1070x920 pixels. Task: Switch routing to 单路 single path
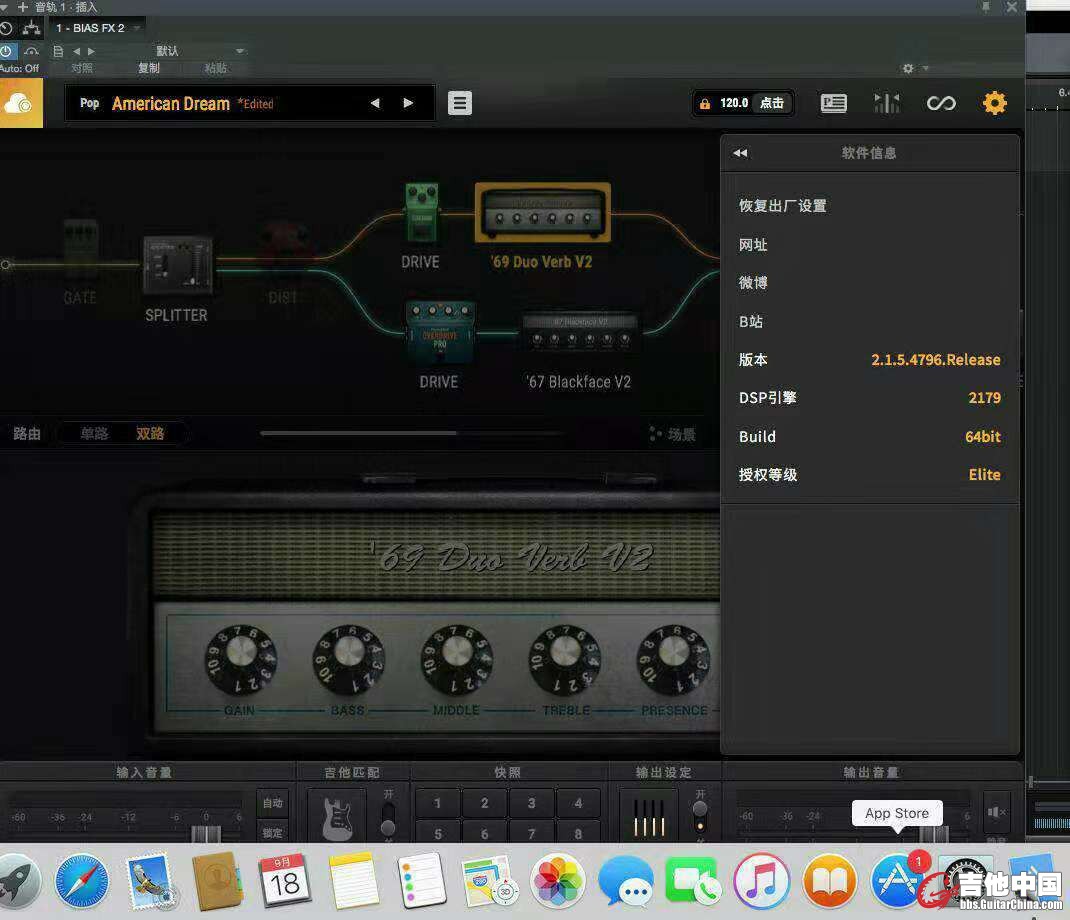(x=95, y=434)
